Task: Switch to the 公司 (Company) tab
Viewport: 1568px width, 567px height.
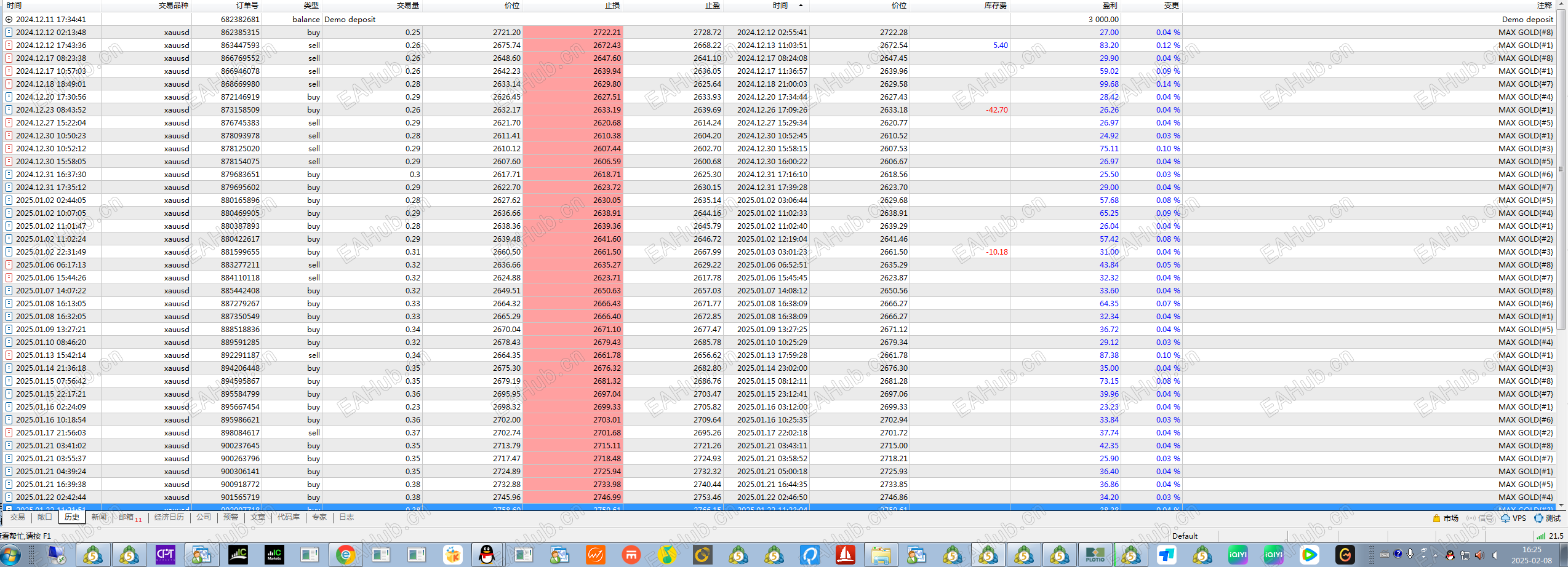Action: [x=204, y=517]
